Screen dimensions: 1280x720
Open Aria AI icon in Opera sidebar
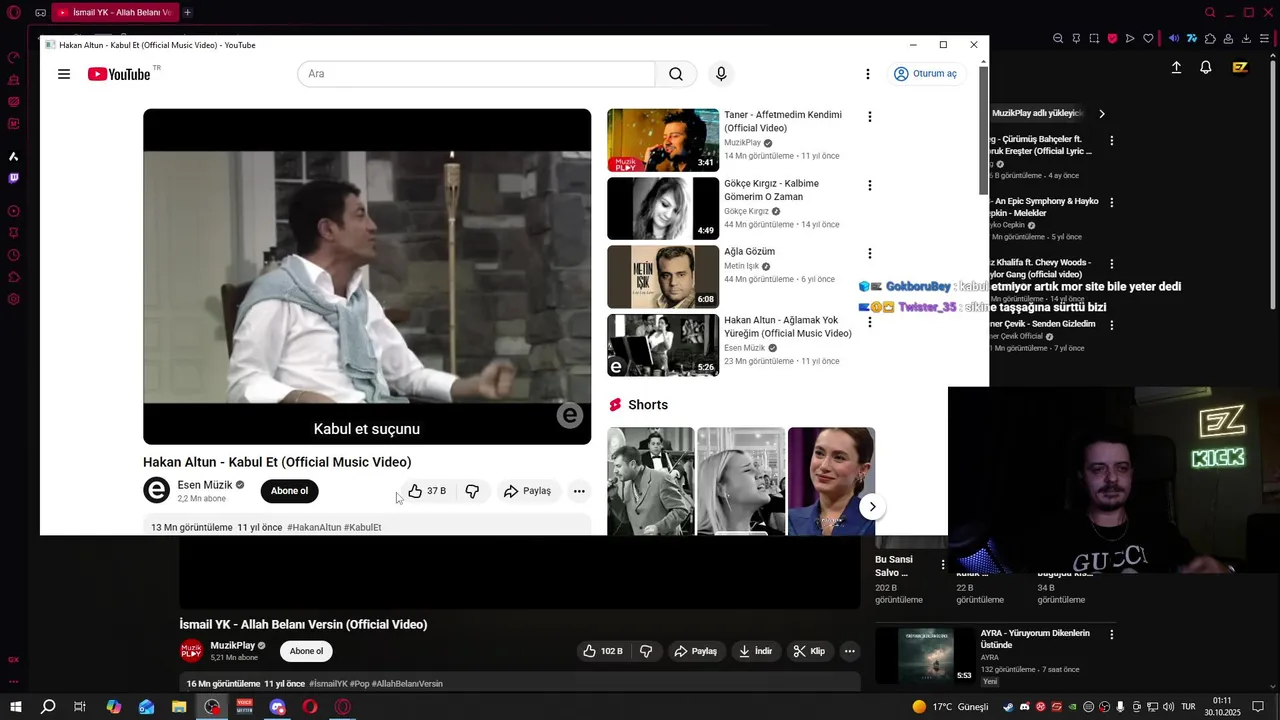pos(14,156)
